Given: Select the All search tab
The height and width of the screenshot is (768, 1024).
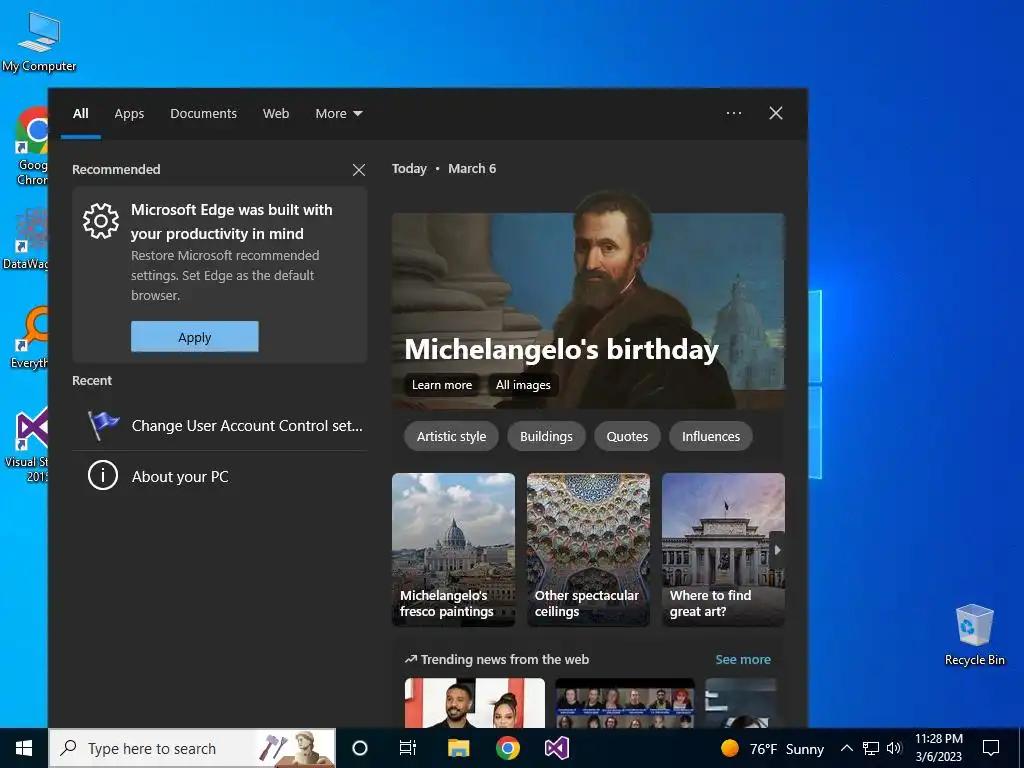Looking at the screenshot, I should [x=80, y=114].
